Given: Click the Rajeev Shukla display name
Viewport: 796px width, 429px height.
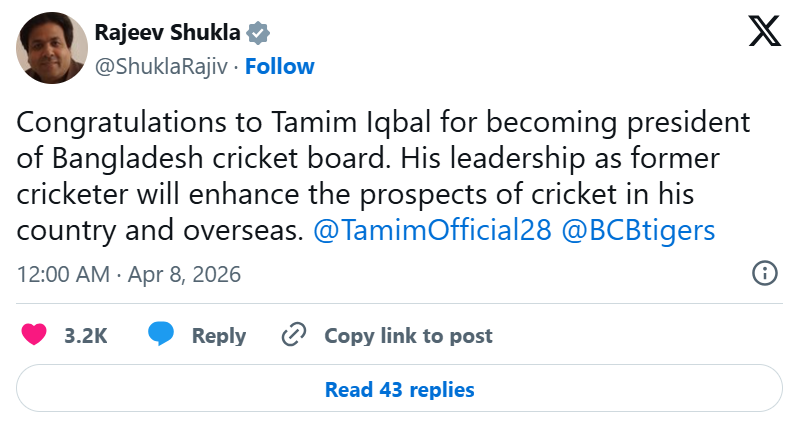Looking at the screenshot, I should (167, 33).
